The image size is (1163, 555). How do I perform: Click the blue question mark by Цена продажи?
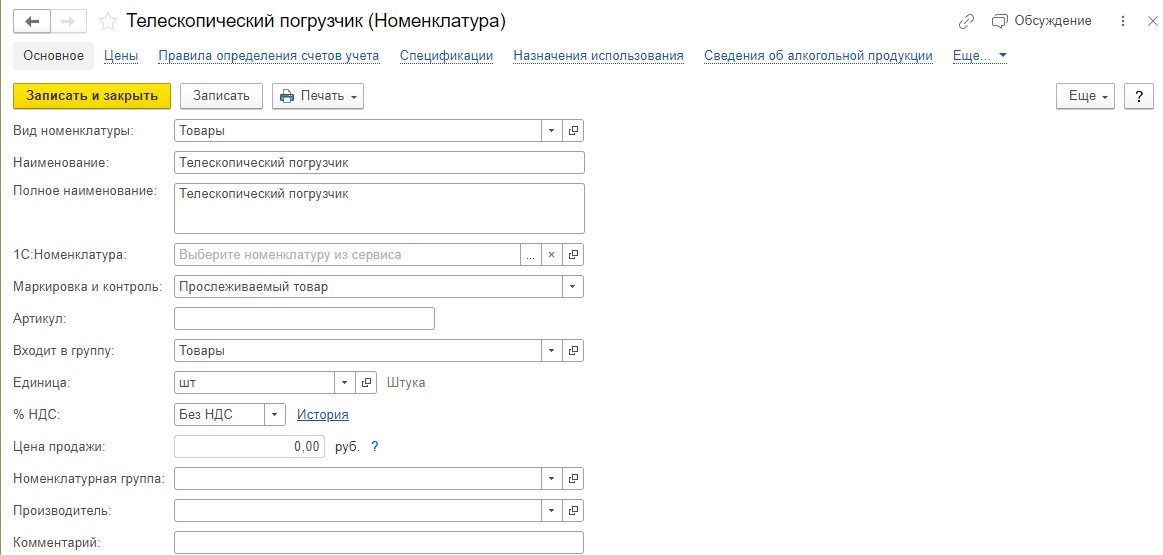click(375, 447)
